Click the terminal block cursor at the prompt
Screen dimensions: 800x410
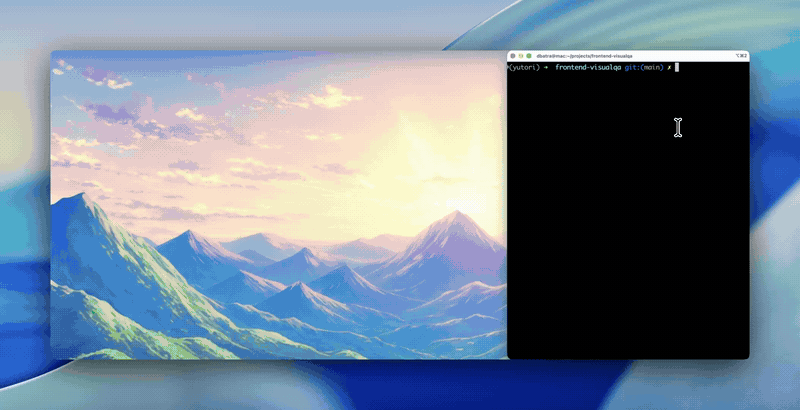[677, 67]
